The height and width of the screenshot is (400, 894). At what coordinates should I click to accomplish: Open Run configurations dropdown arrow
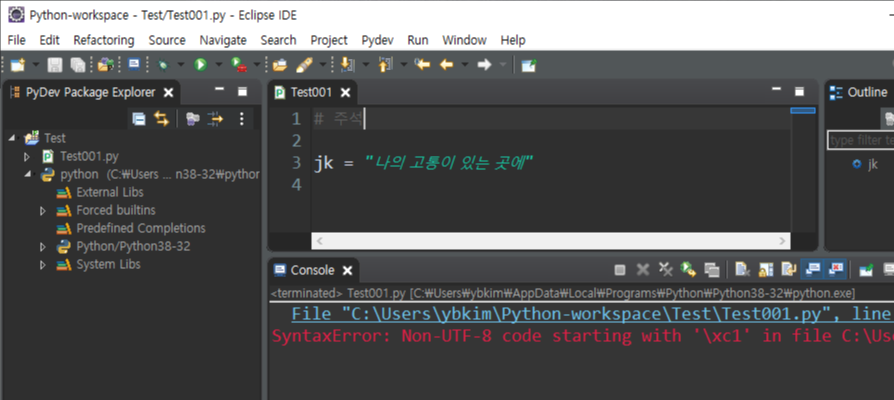pos(218,65)
